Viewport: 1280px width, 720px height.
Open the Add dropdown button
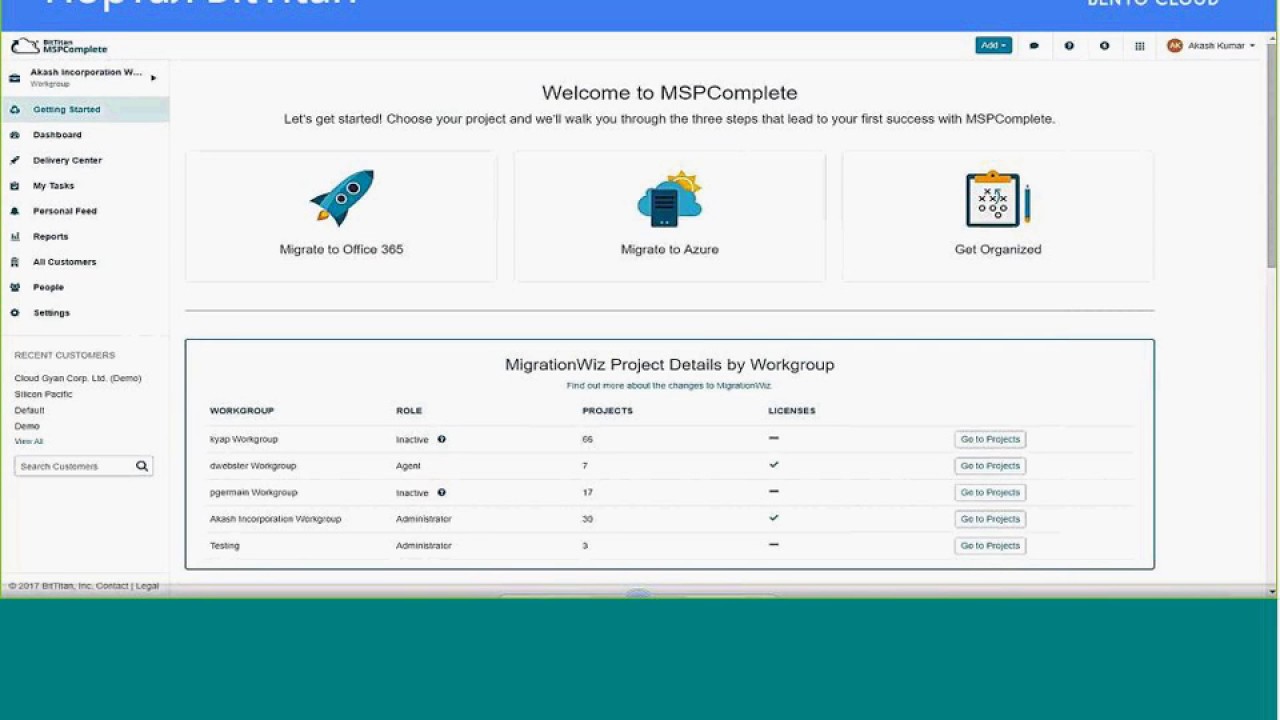[993, 45]
